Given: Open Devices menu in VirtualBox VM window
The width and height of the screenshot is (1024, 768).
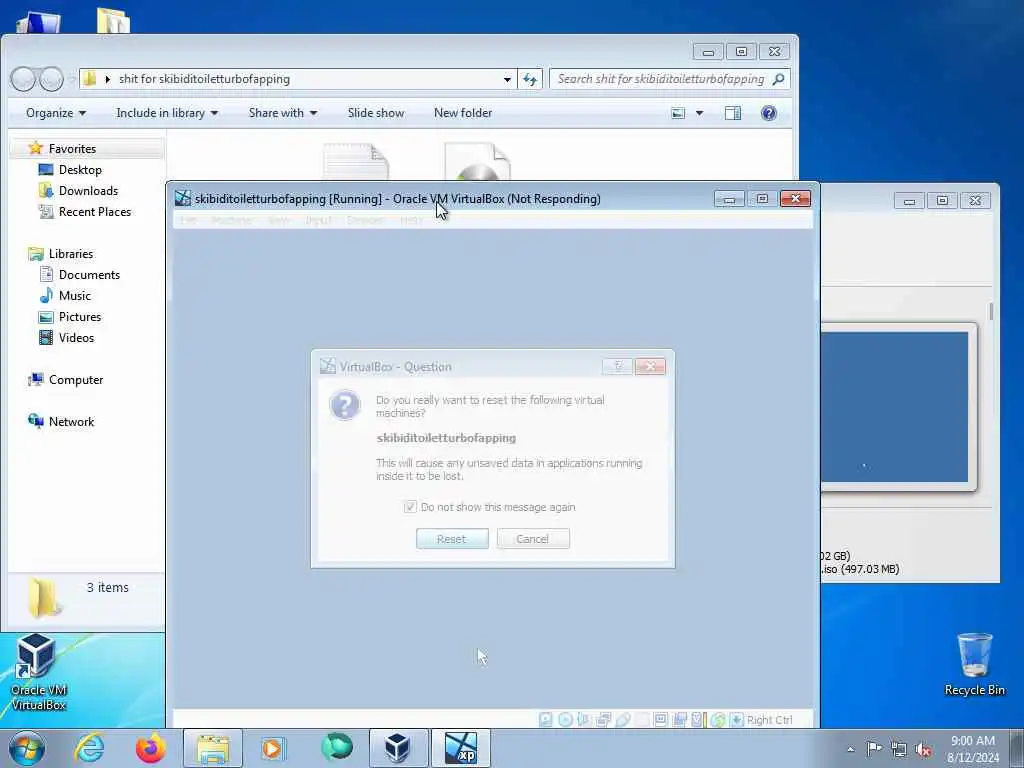Looking at the screenshot, I should click(x=365, y=220).
